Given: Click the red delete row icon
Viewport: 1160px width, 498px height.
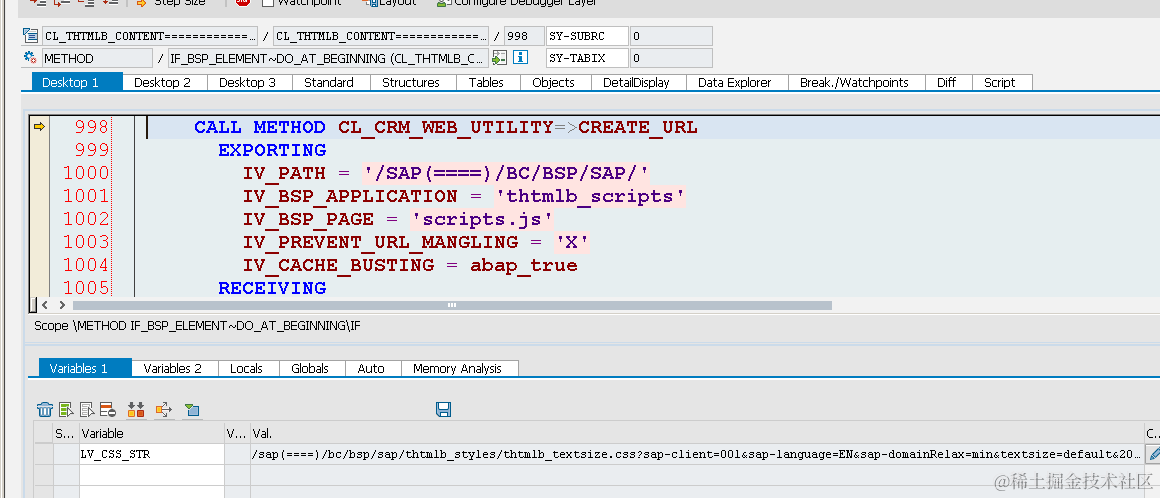Looking at the screenshot, I should 108,409.
